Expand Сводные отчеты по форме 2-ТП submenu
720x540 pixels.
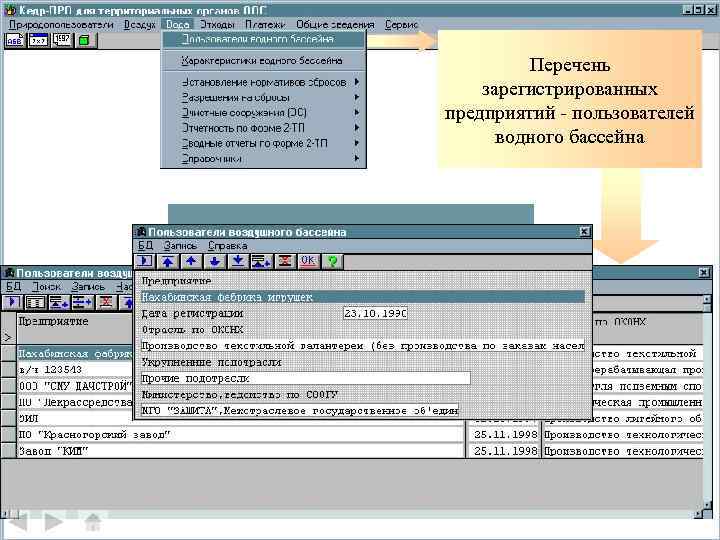click(x=263, y=143)
